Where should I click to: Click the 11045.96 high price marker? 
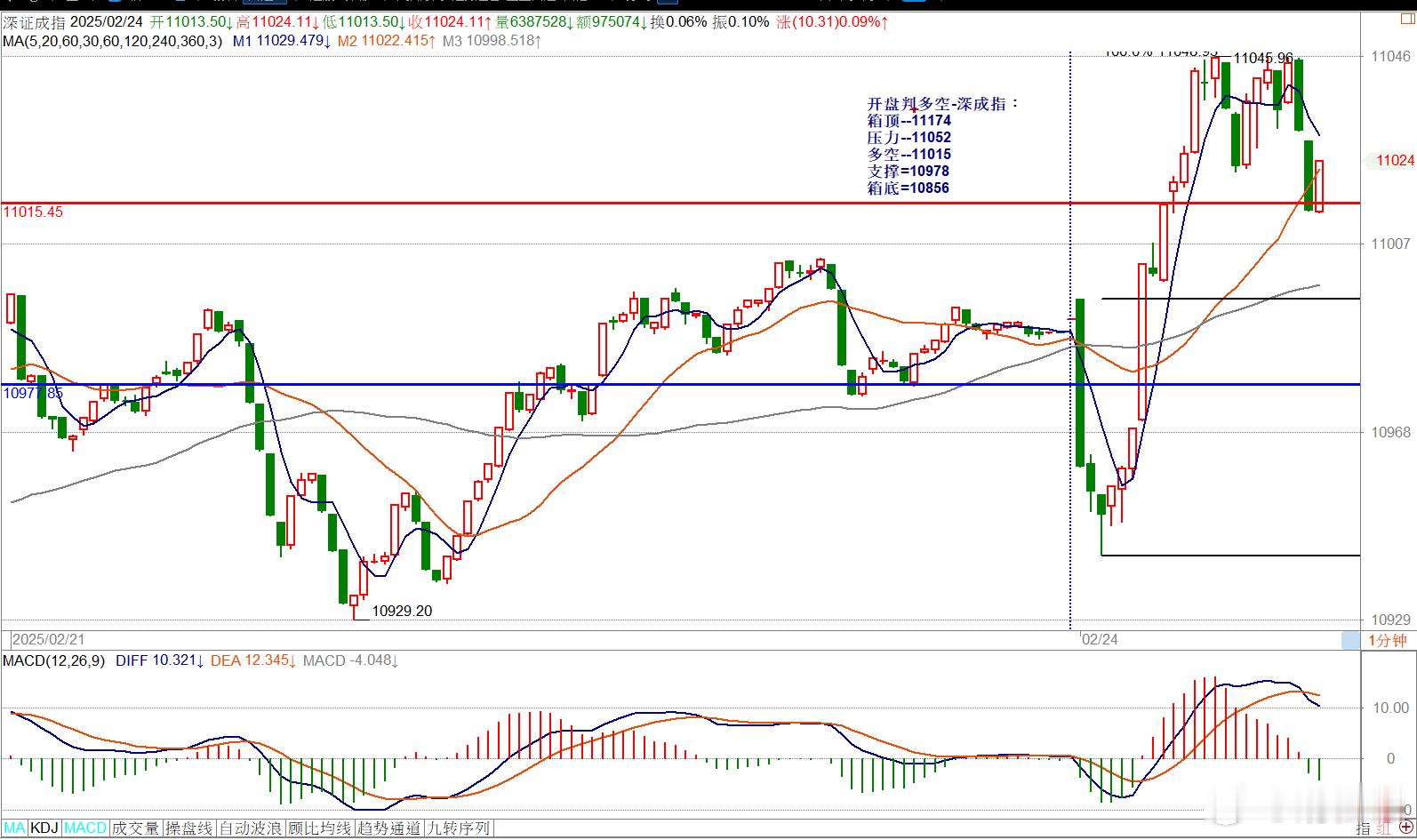[1263, 58]
